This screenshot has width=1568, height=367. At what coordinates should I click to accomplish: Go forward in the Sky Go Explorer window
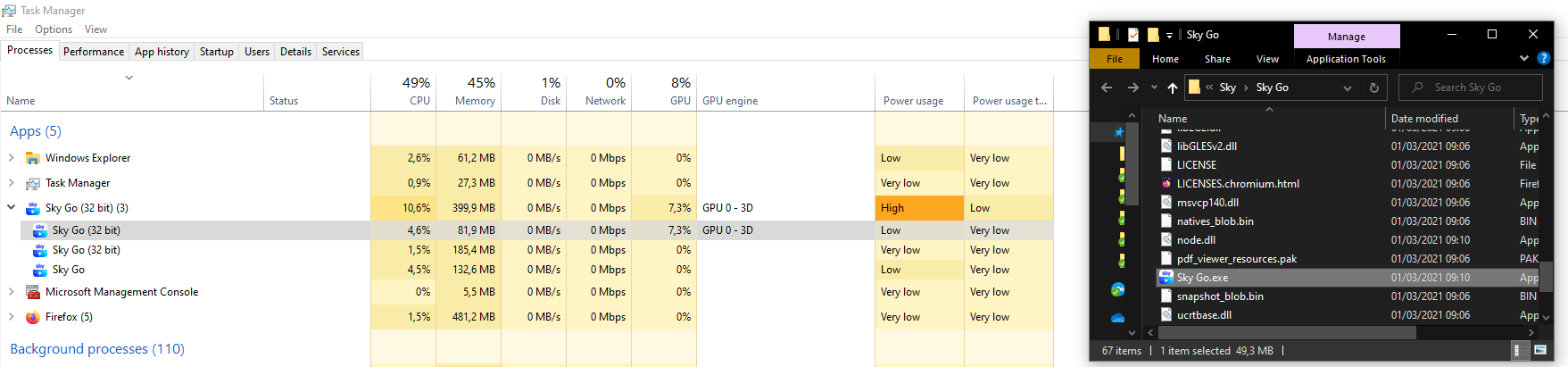[1132, 88]
